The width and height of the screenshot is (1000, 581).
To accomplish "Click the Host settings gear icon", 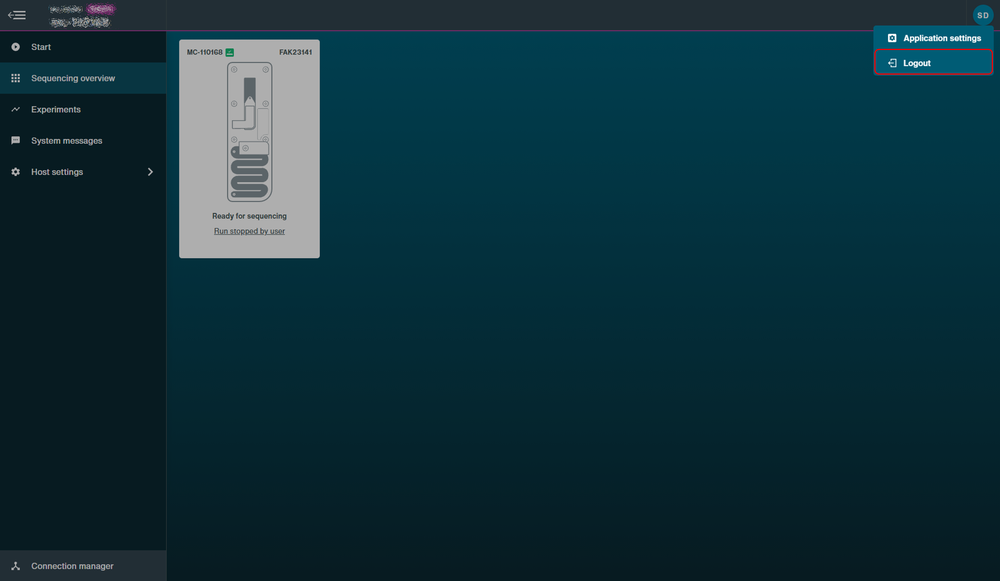I will click(15, 172).
